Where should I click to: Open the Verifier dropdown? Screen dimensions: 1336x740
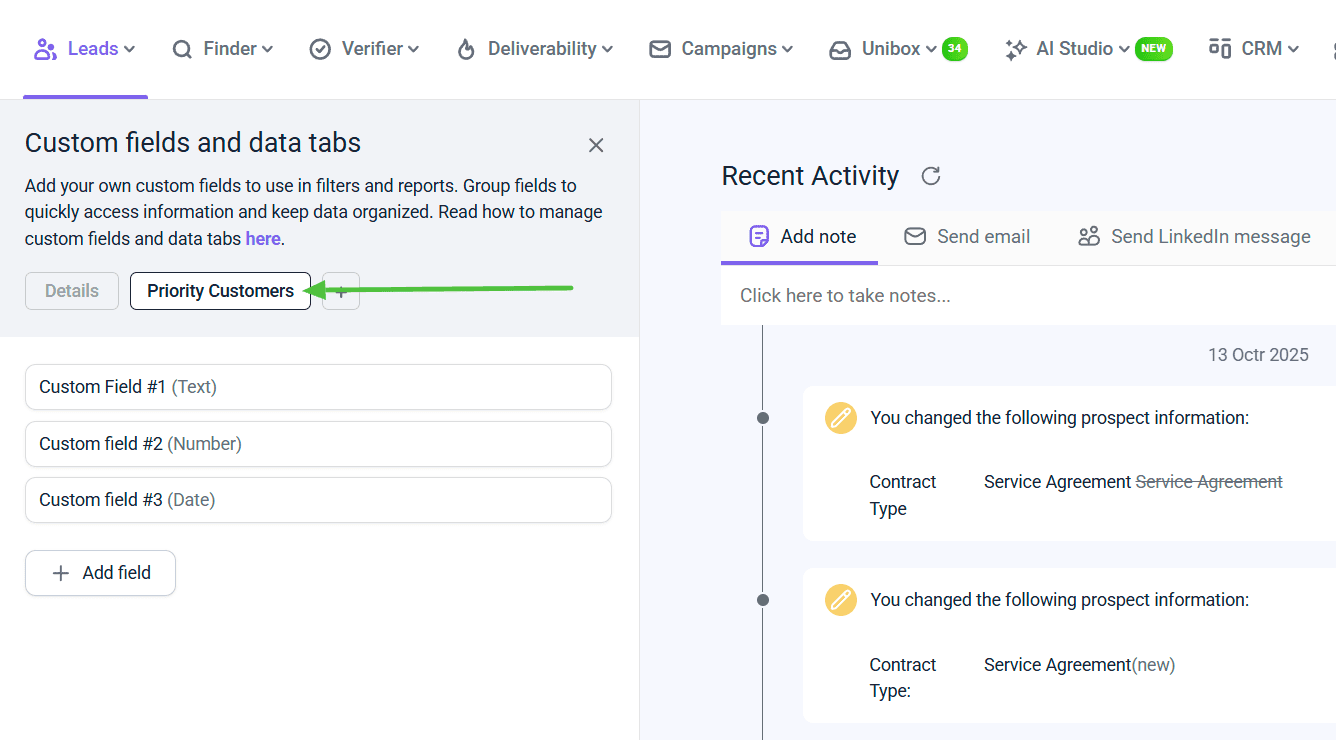click(364, 49)
